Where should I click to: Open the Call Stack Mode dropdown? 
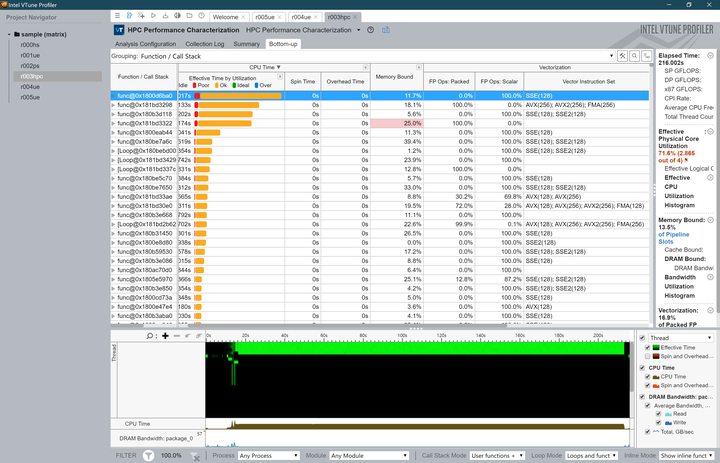[497, 456]
